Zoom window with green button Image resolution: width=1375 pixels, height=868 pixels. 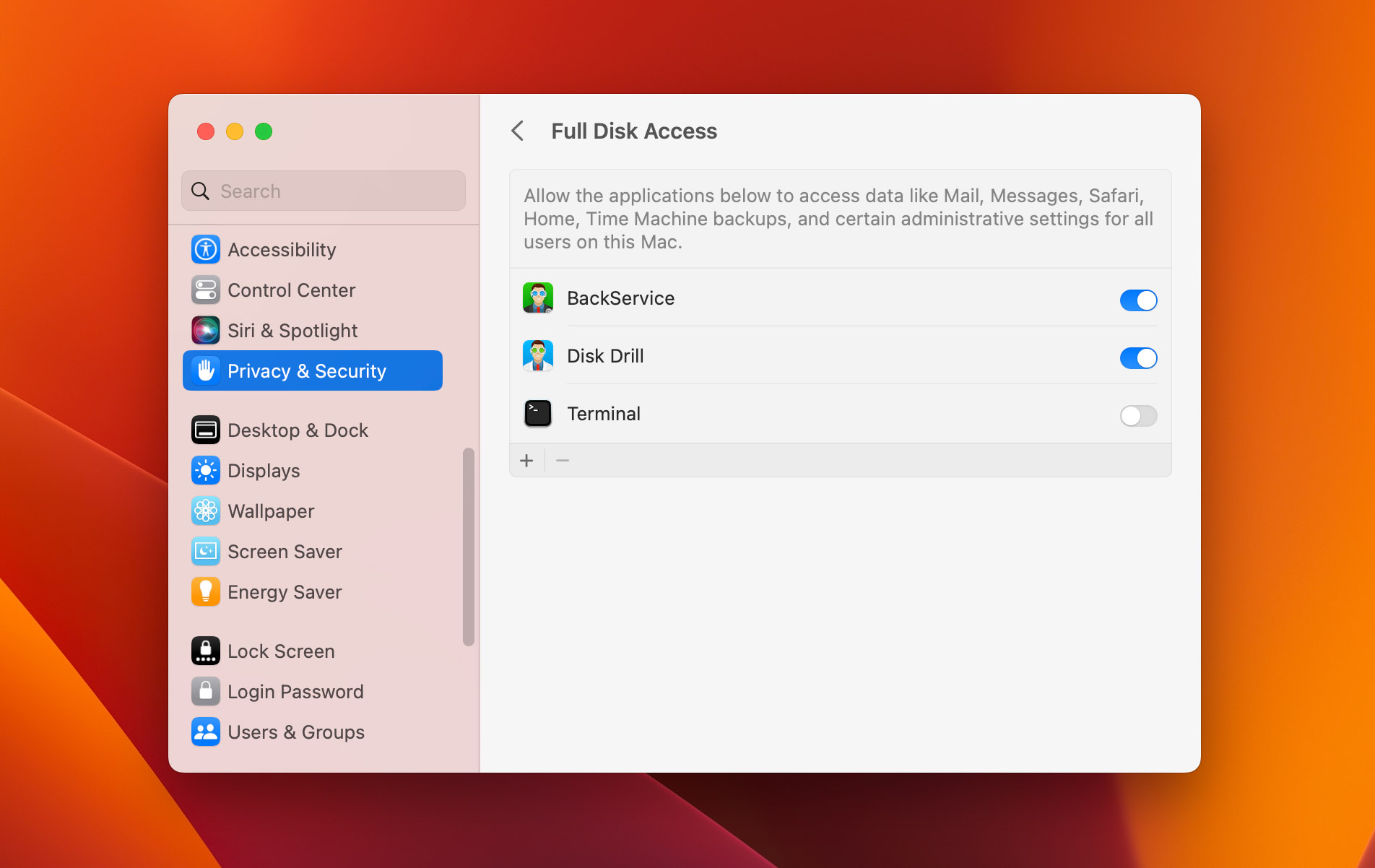click(x=264, y=131)
